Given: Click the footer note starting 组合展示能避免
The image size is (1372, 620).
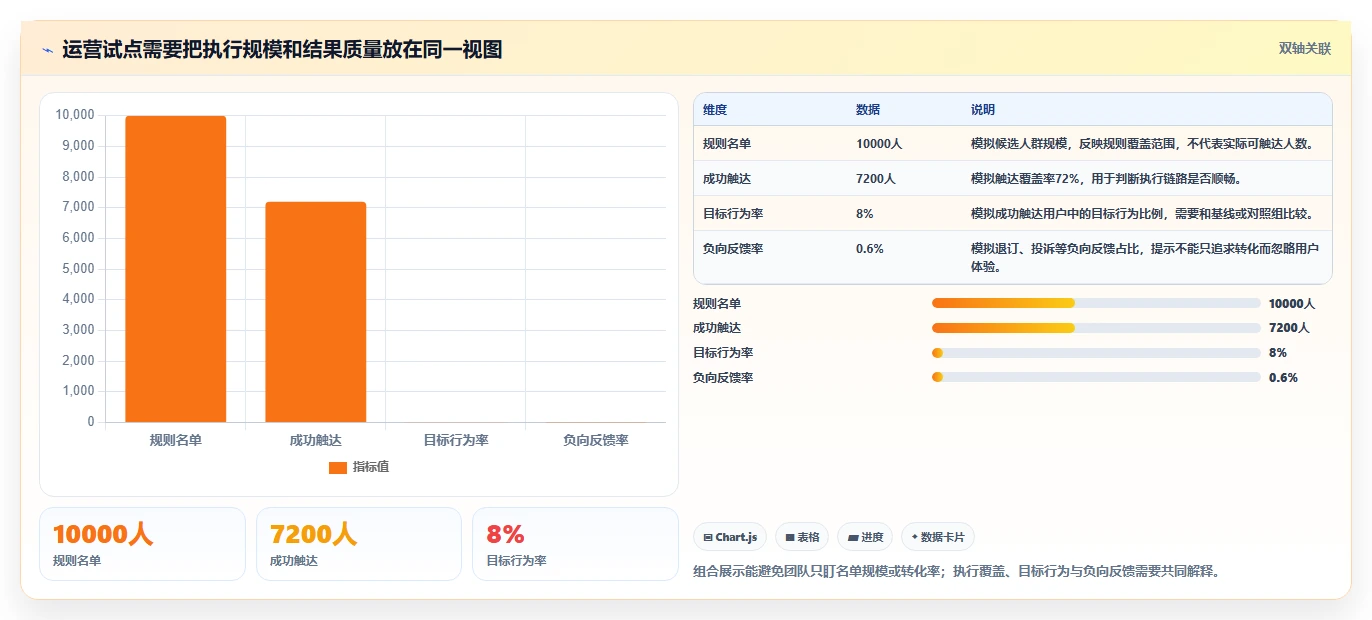Looking at the screenshot, I should (956, 572).
